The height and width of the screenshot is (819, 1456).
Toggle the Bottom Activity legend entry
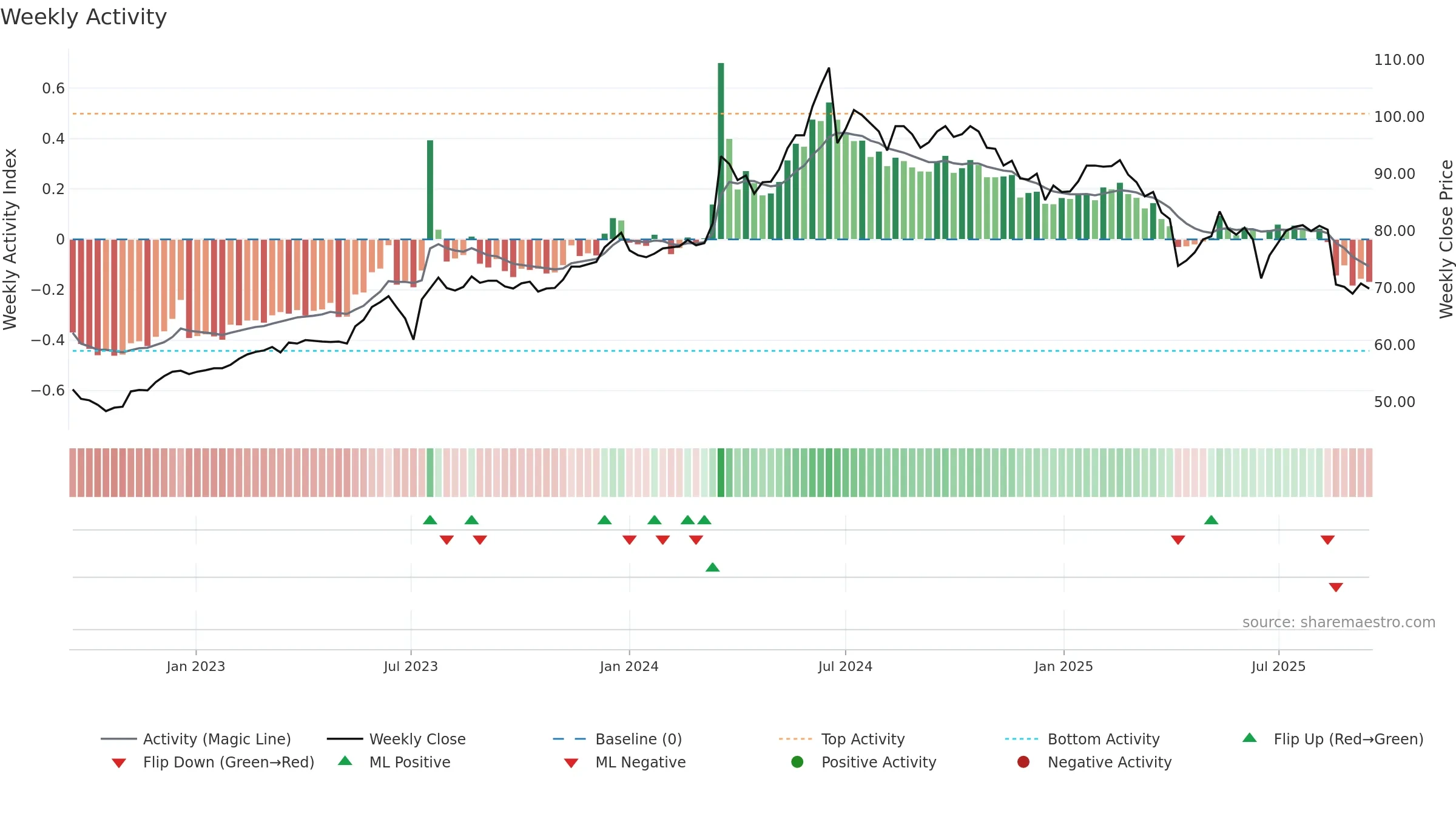pyautogui.click(x=1082, y=739)
